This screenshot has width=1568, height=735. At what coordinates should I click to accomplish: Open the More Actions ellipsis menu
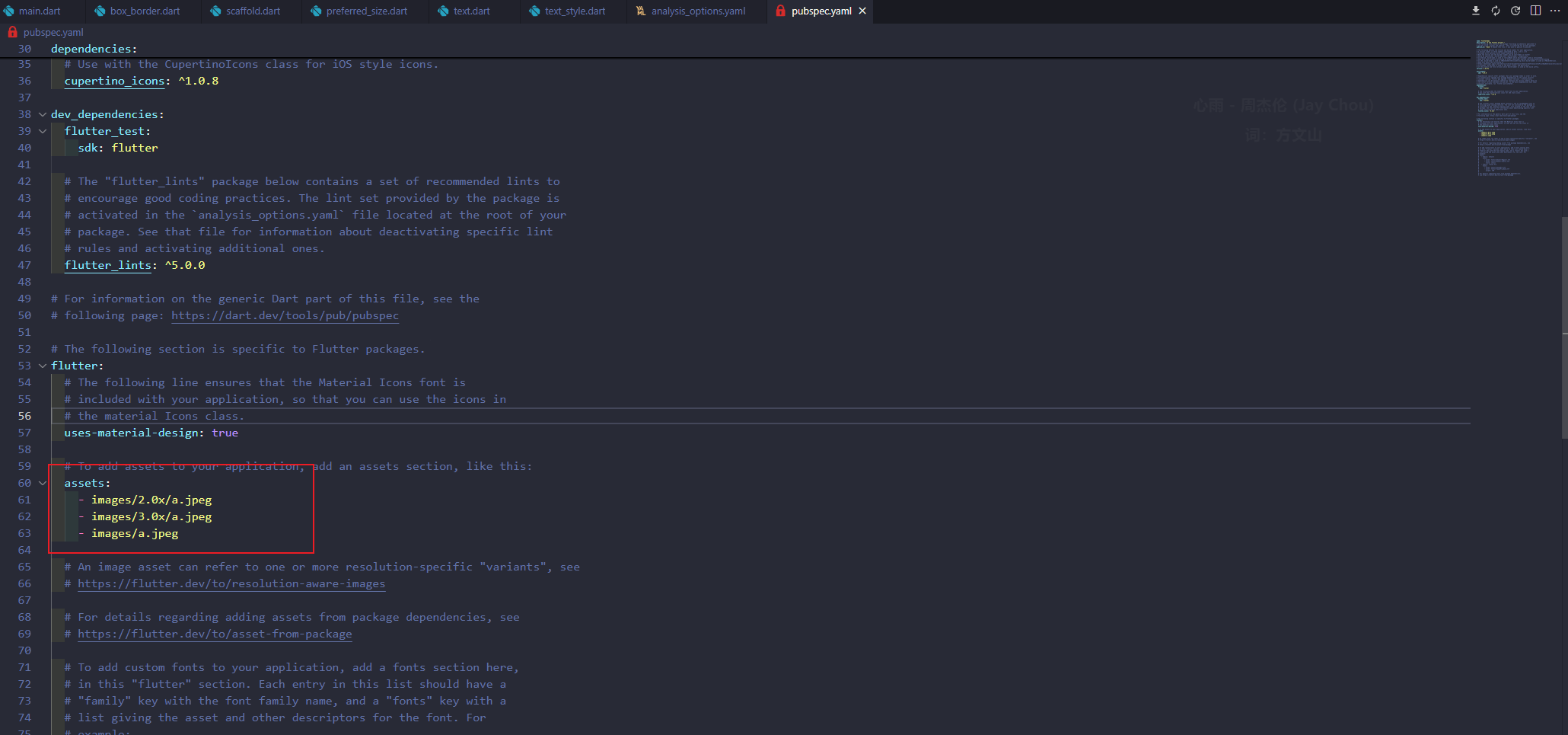pos(1555,11)
